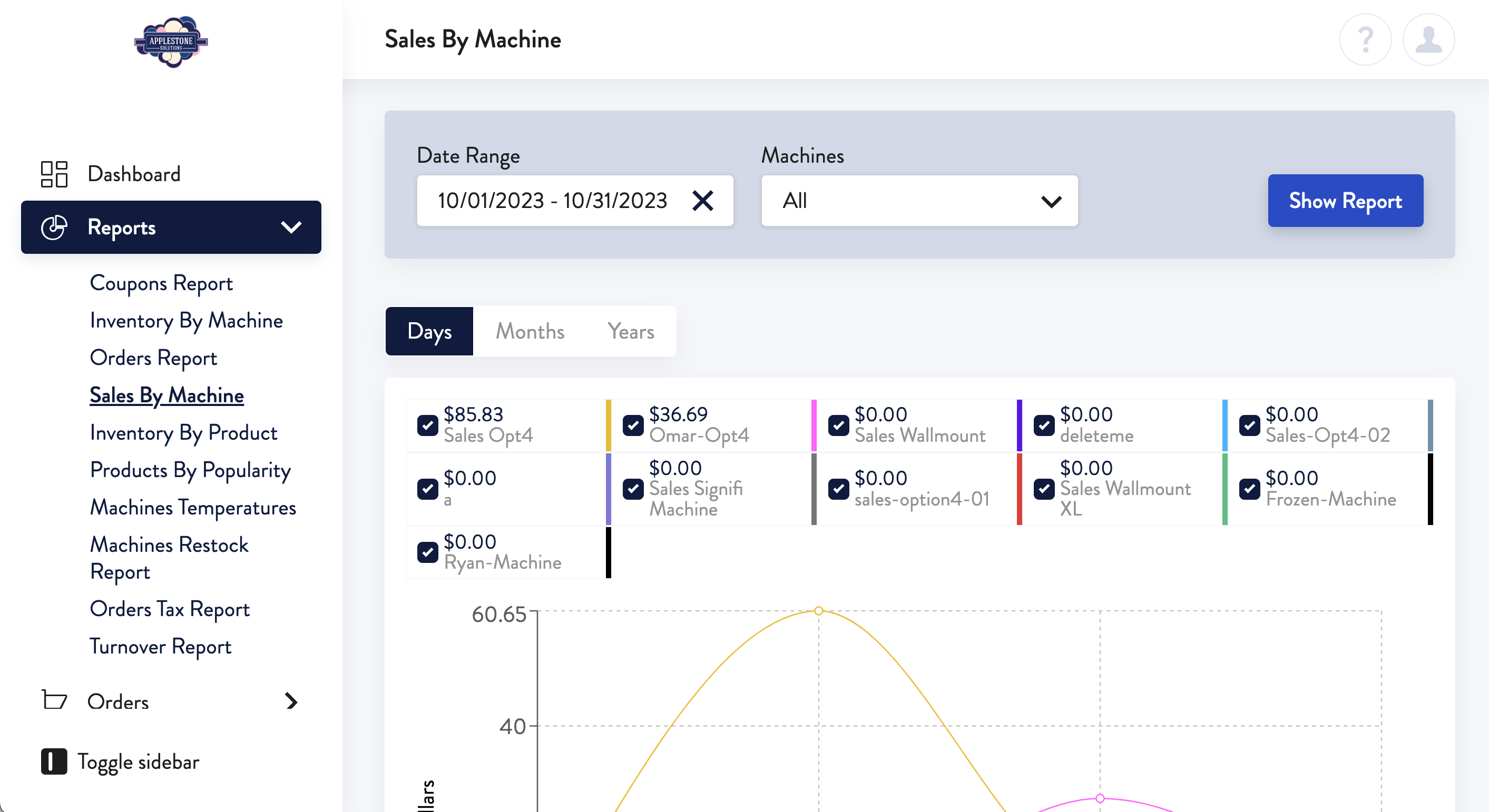Toggle the Sales Wallmount XL checkbox
The image size is (1489, 812).
[1044, 489]
